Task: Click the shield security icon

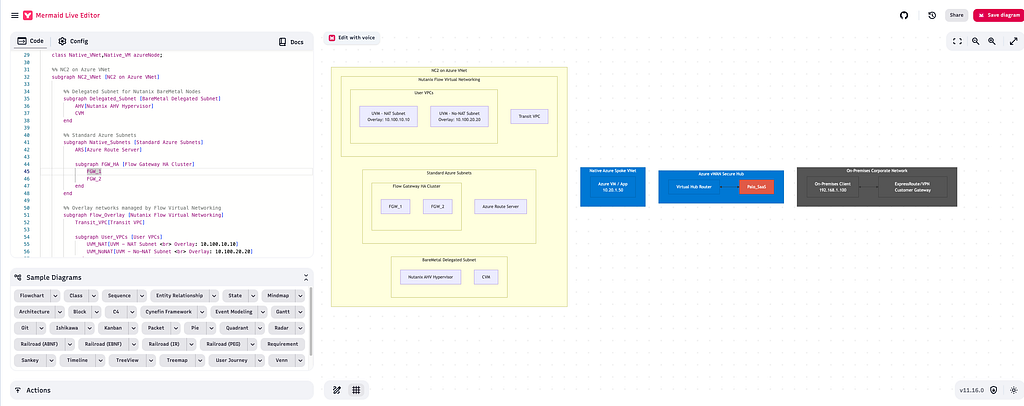Action: pos(993,390)
